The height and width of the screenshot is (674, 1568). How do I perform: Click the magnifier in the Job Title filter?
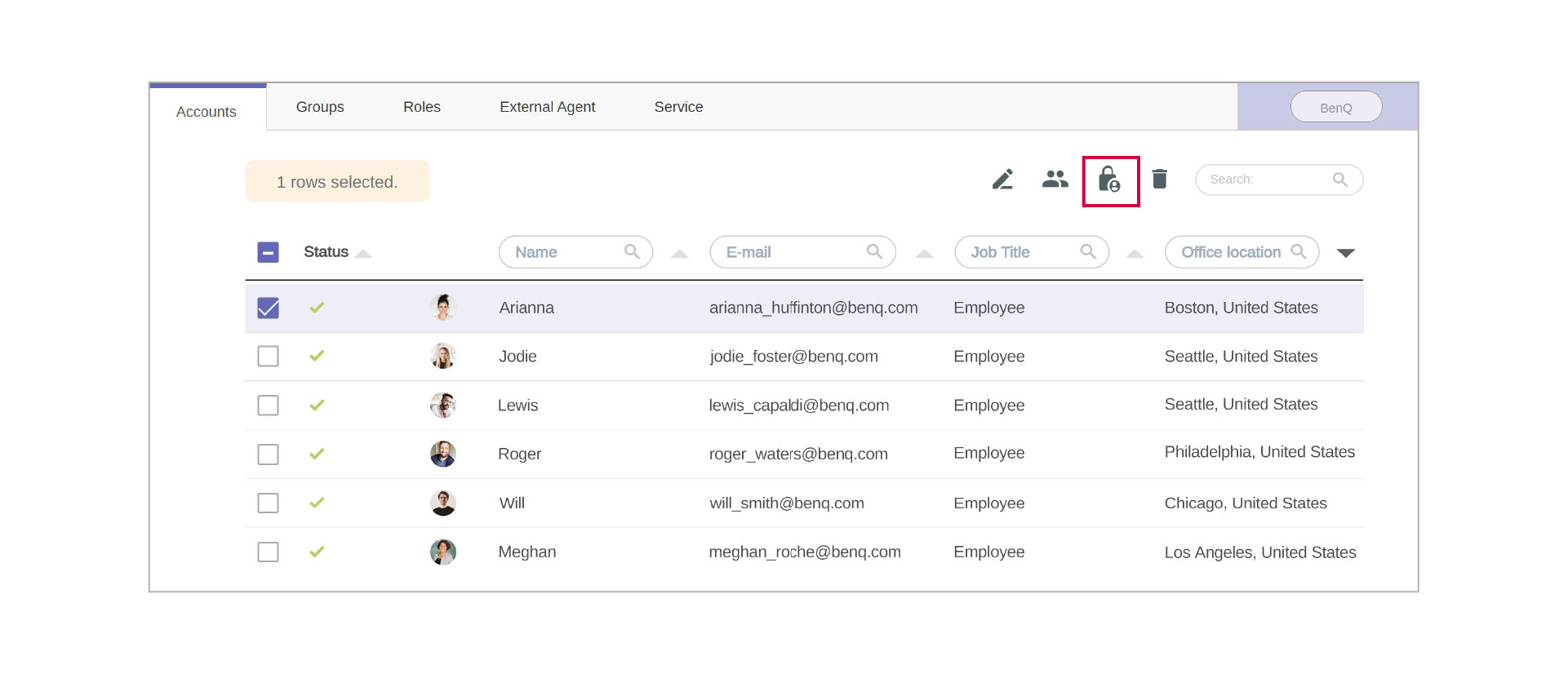(1088, 252)
